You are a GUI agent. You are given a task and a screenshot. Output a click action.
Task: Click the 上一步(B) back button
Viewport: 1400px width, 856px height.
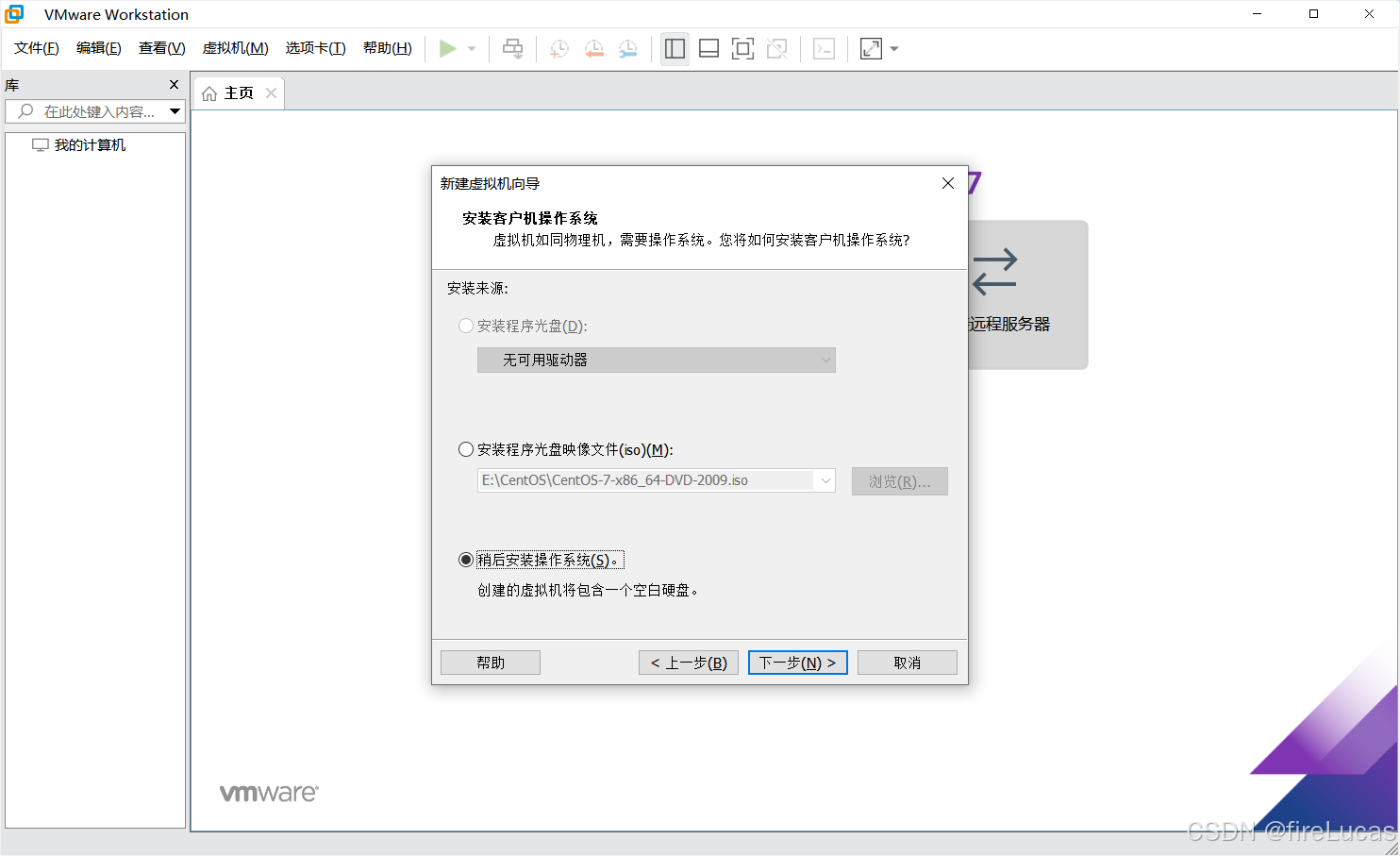pos(689,663)
